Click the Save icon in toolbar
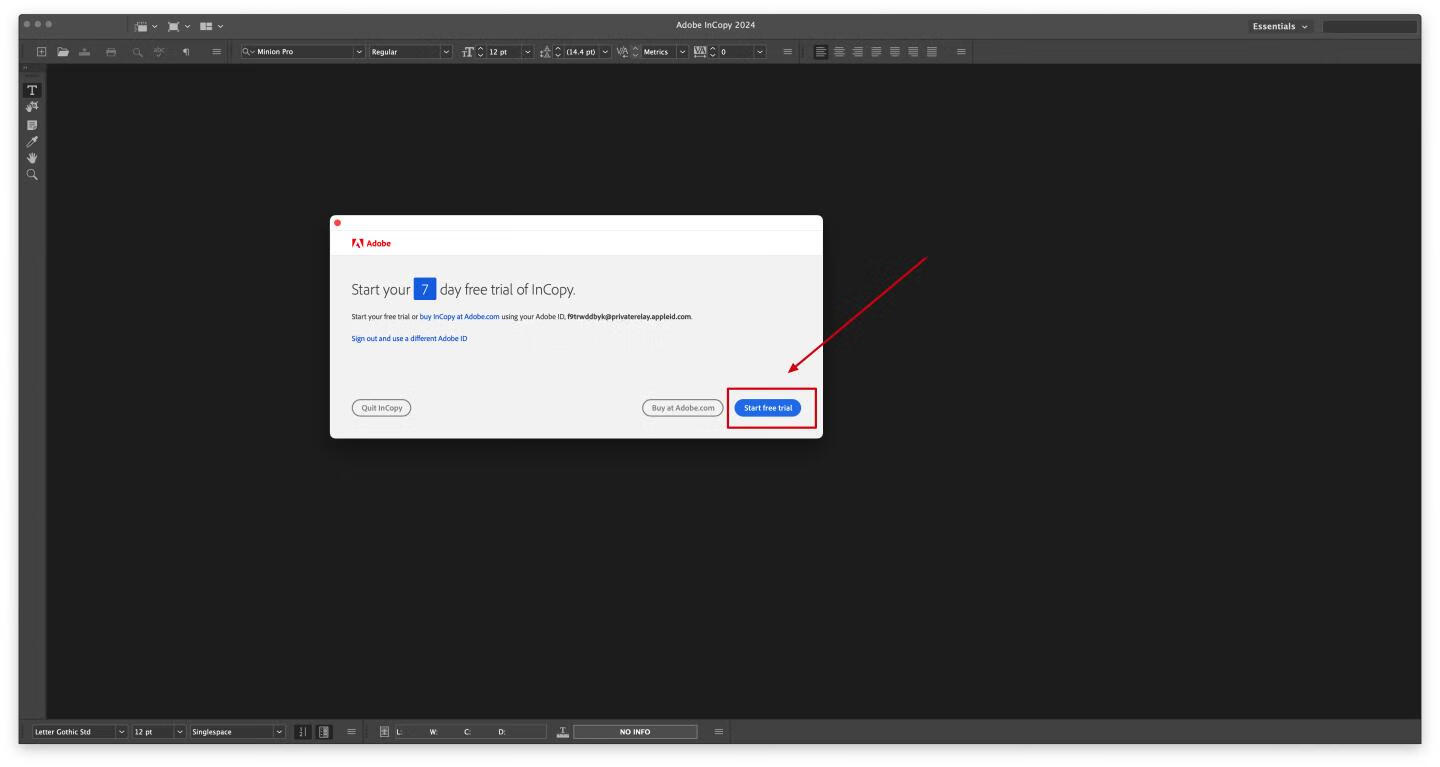The width and height of the screenshot is (1440, 767). [x=85, y=51]
